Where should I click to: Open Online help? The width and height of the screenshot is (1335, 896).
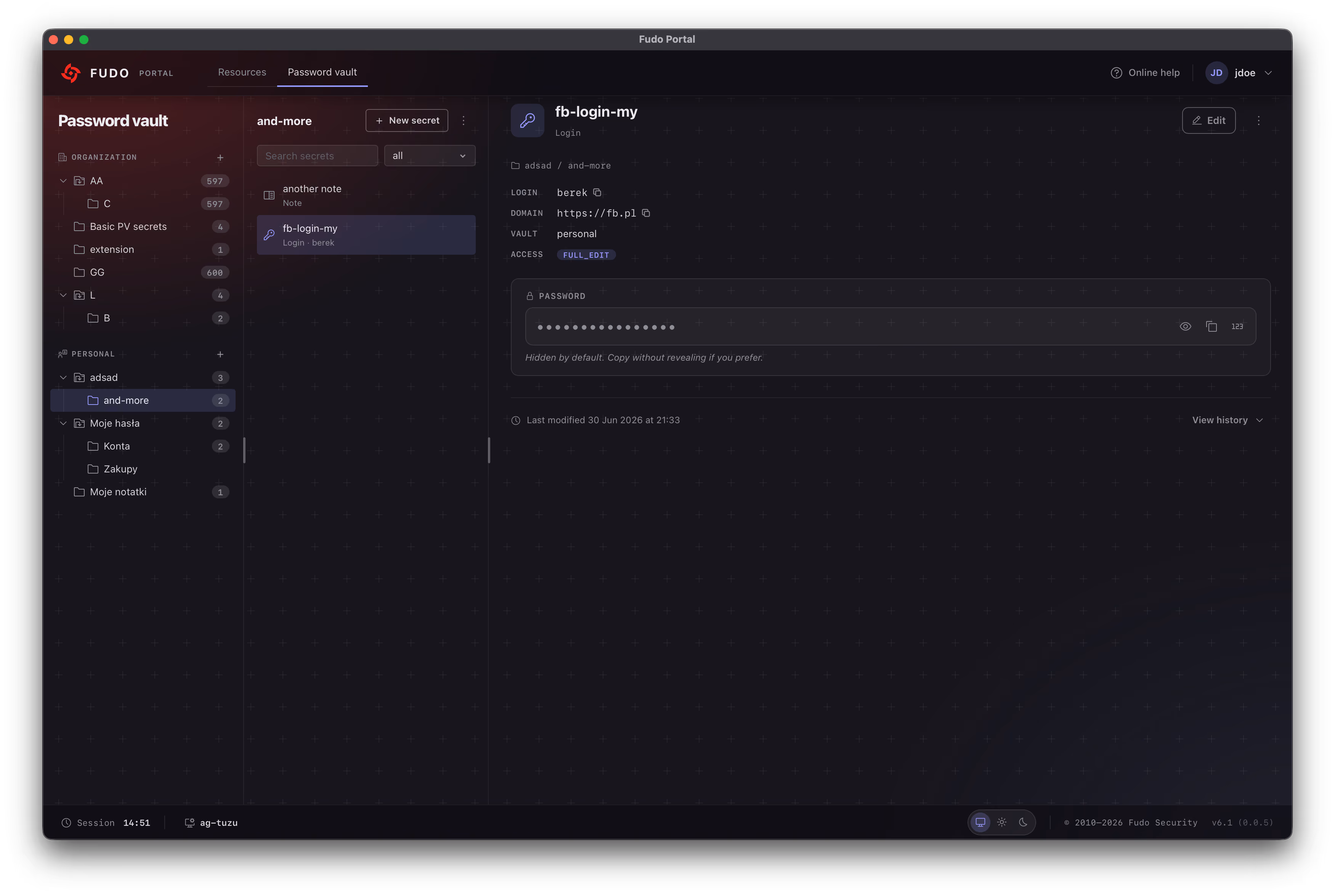[1145, 72]
